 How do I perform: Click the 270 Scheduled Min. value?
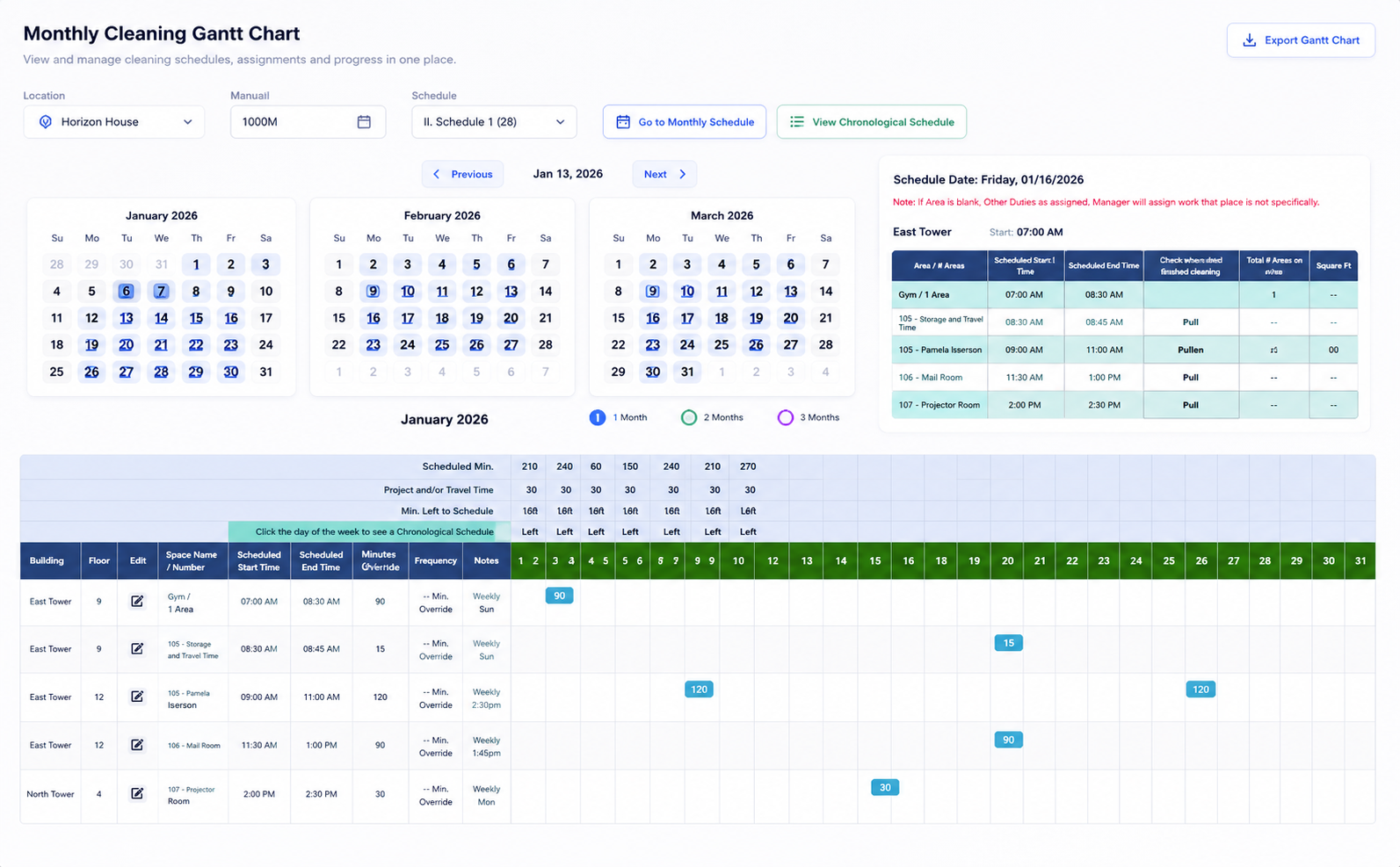tap(748, 466)
